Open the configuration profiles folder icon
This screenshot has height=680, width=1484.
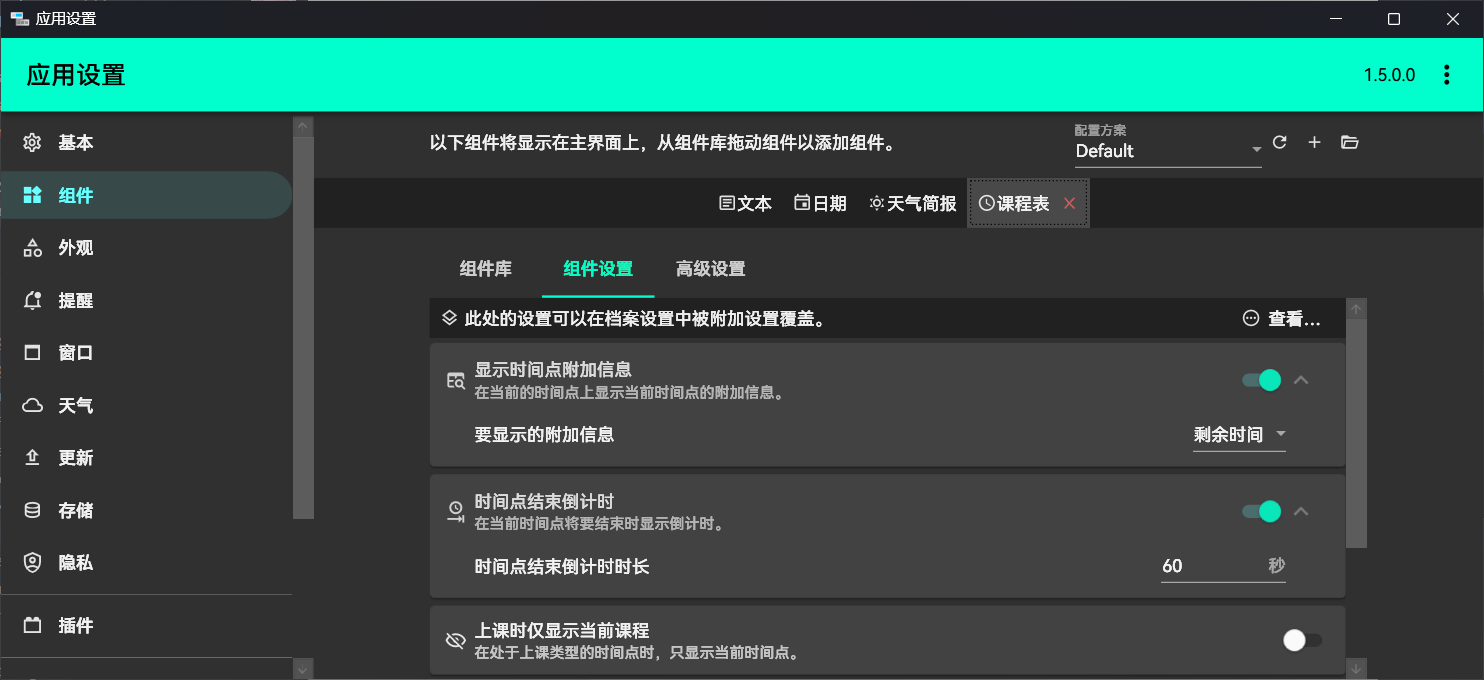1349,142
